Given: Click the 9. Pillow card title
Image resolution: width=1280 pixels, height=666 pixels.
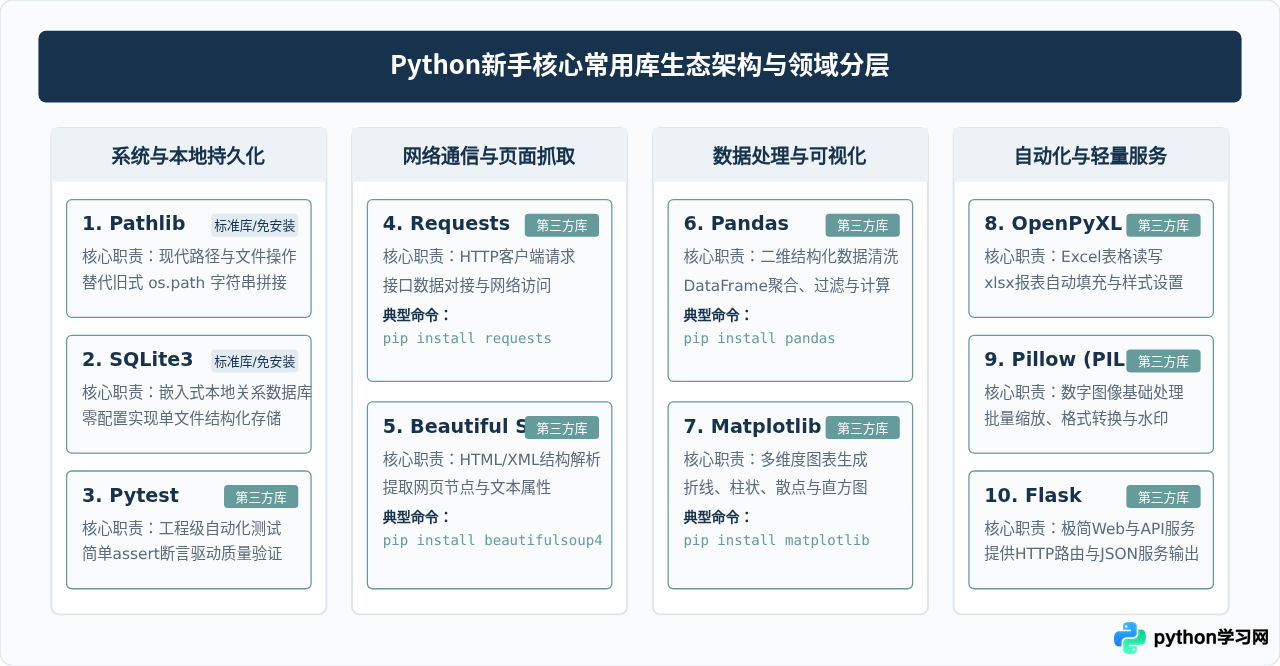Looking at the screenshot, I should pyautogui.click(x=1055, y=360).
